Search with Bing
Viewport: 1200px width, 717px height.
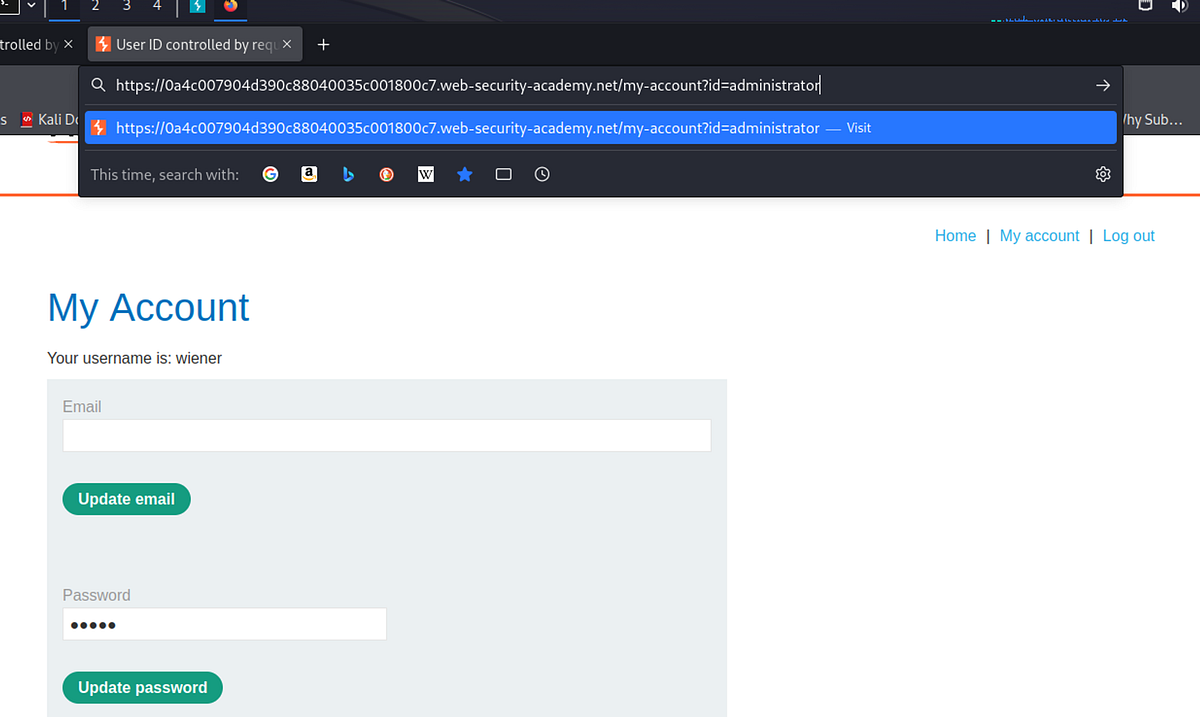[x=347, y=174]
